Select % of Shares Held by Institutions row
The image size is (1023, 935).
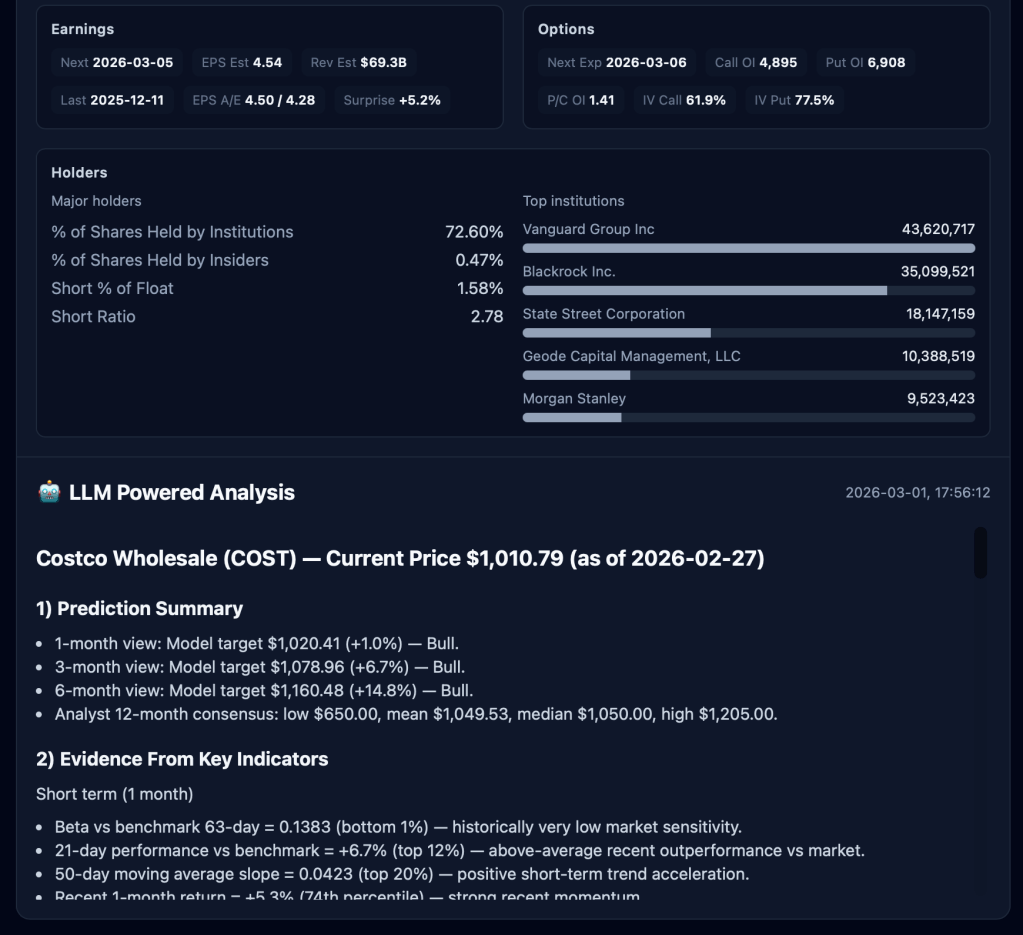pyautogui.click(x=277, y=232)
